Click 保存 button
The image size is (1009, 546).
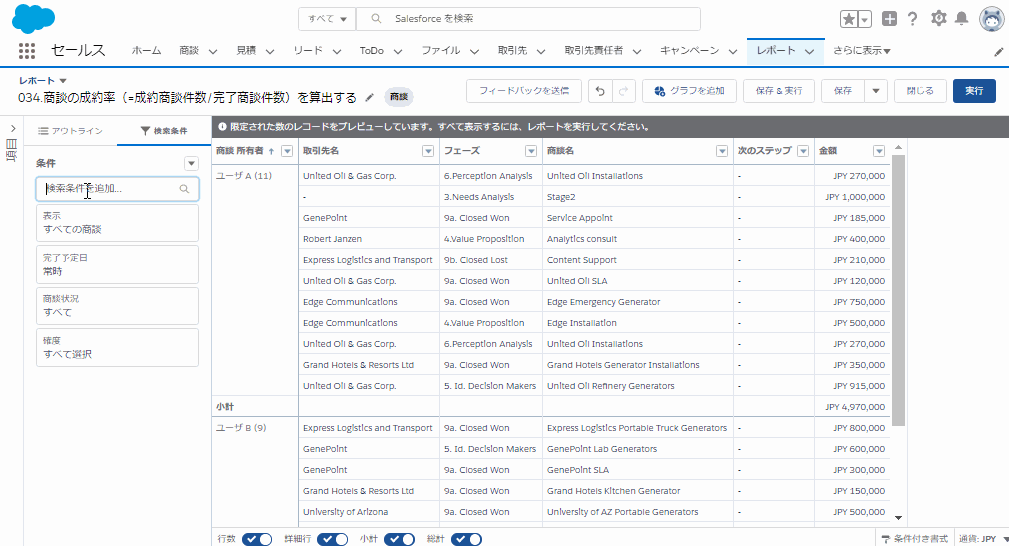coord(843,91)
